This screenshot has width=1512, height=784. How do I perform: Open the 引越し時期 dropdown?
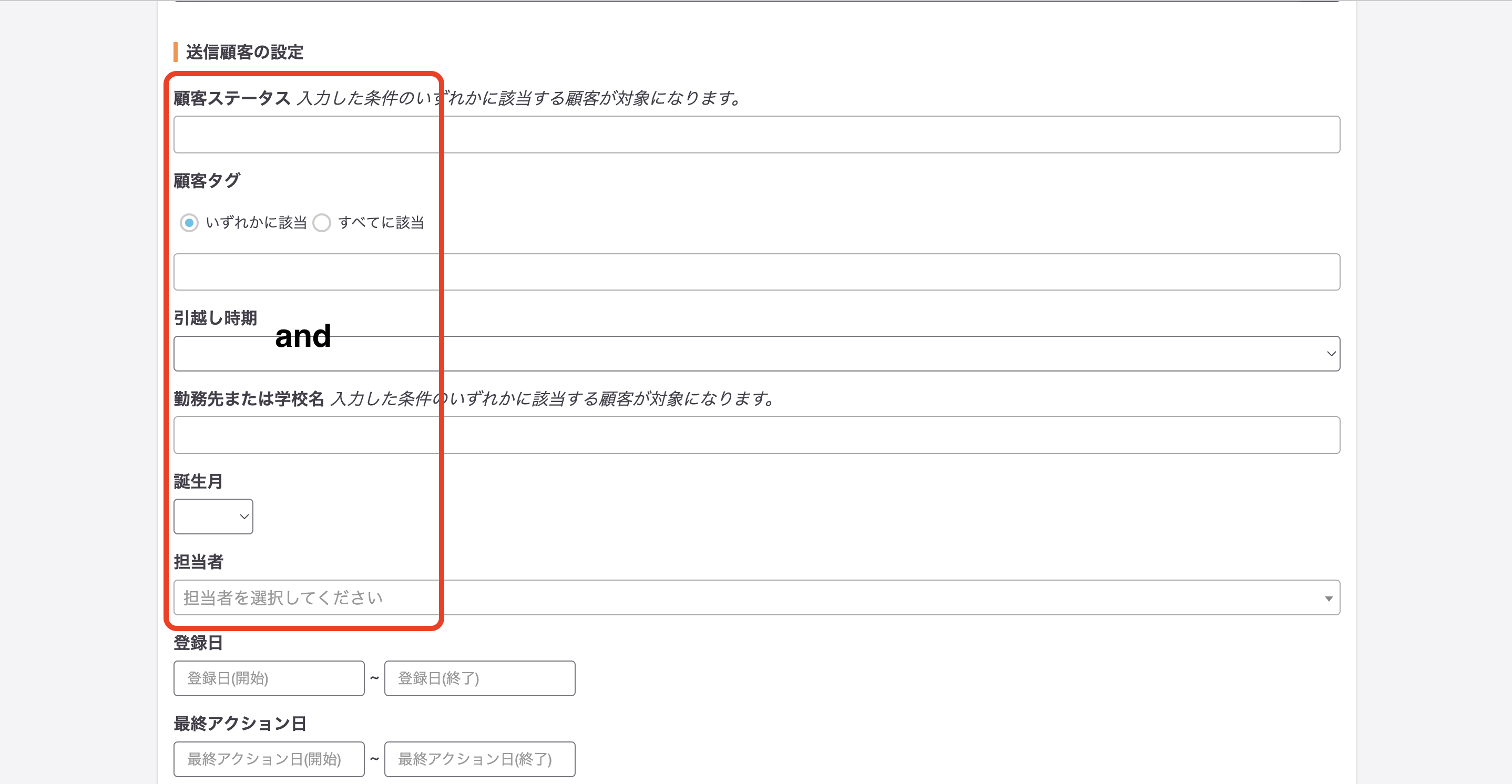(757, 353)
